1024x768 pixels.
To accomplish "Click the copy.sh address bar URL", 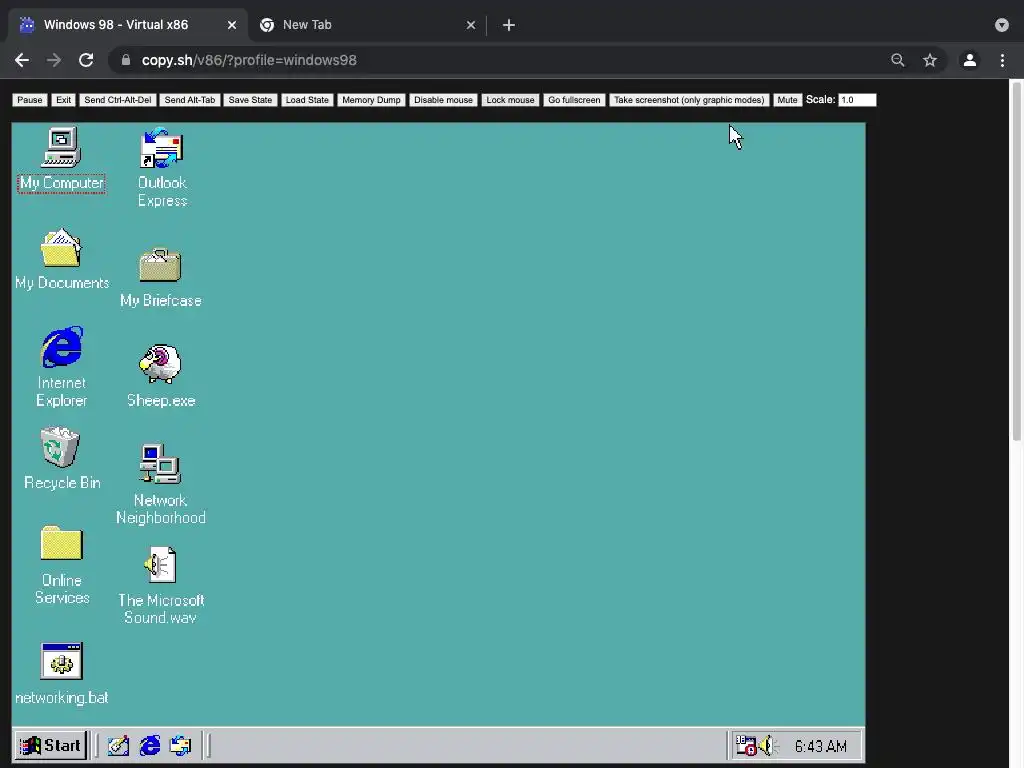I will point(249,60).
